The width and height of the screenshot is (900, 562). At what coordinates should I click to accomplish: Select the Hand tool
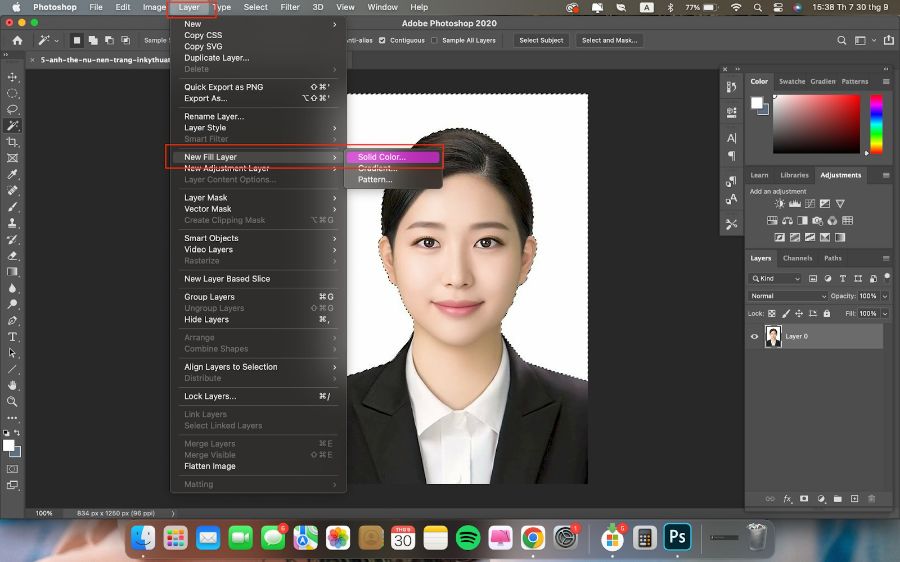(x=12, y=385)
